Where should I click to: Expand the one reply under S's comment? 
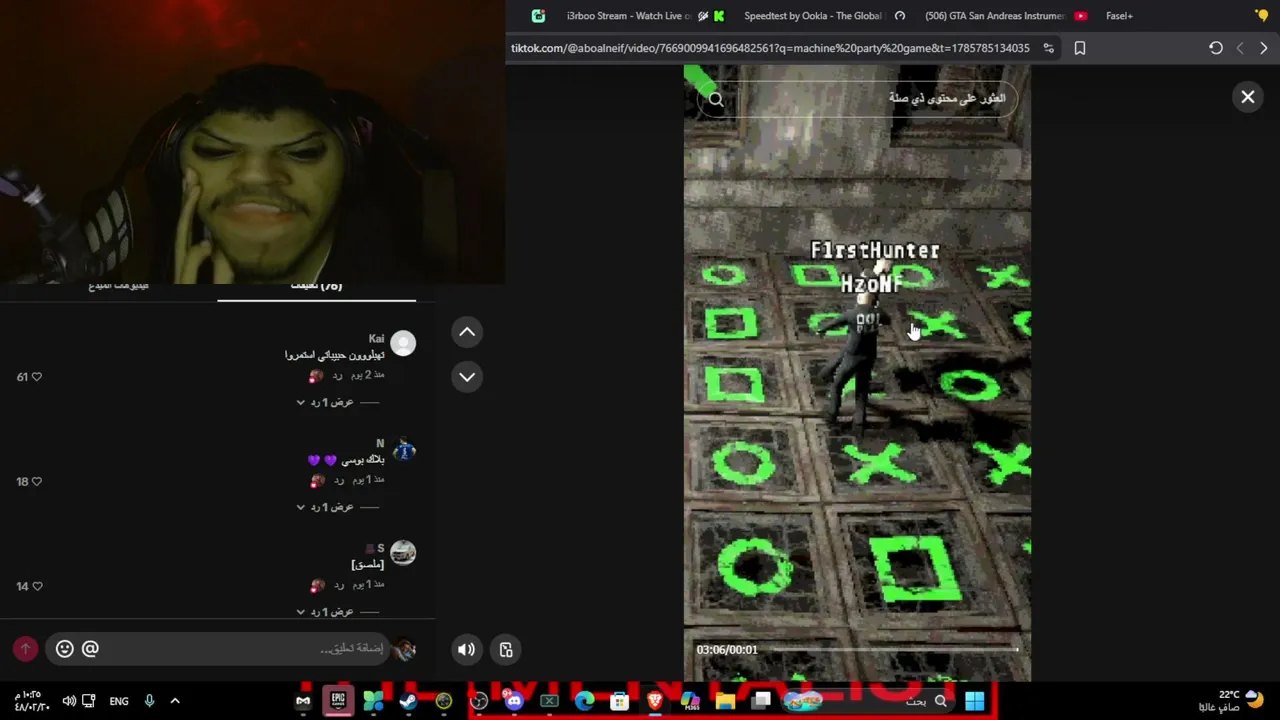pos(325,612)
